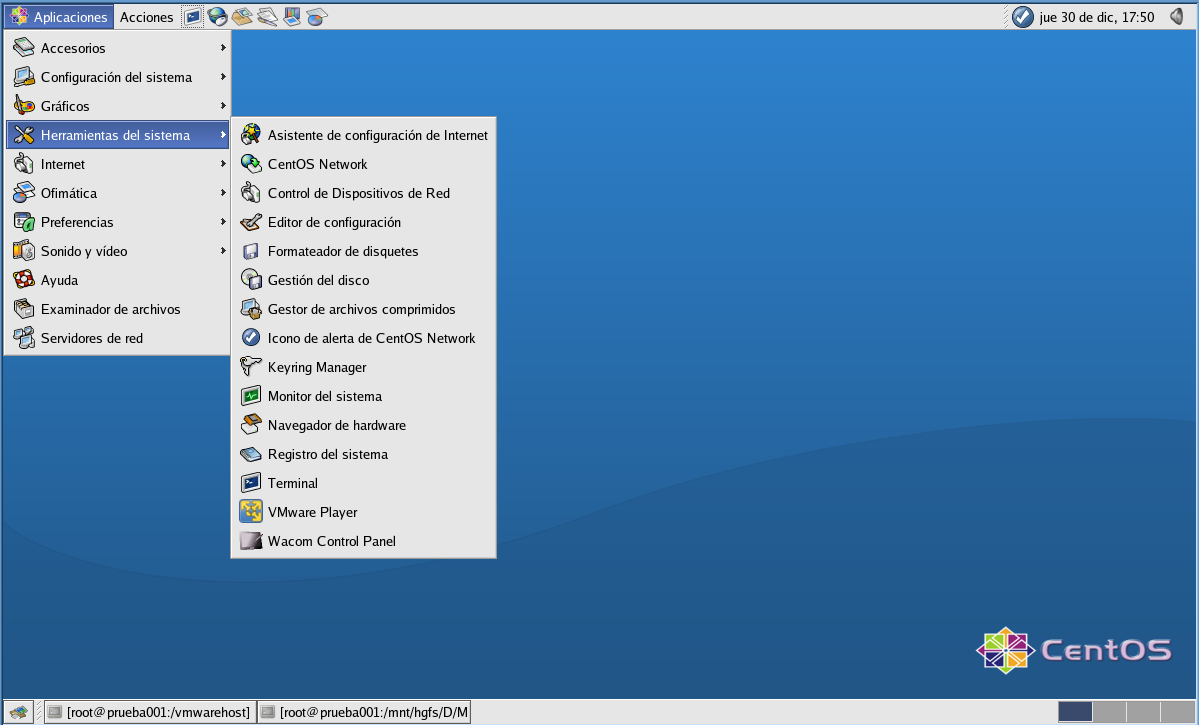Open the presentation app panel launcher
Viewport: 1200px width, 725px height.
point(292,17)
